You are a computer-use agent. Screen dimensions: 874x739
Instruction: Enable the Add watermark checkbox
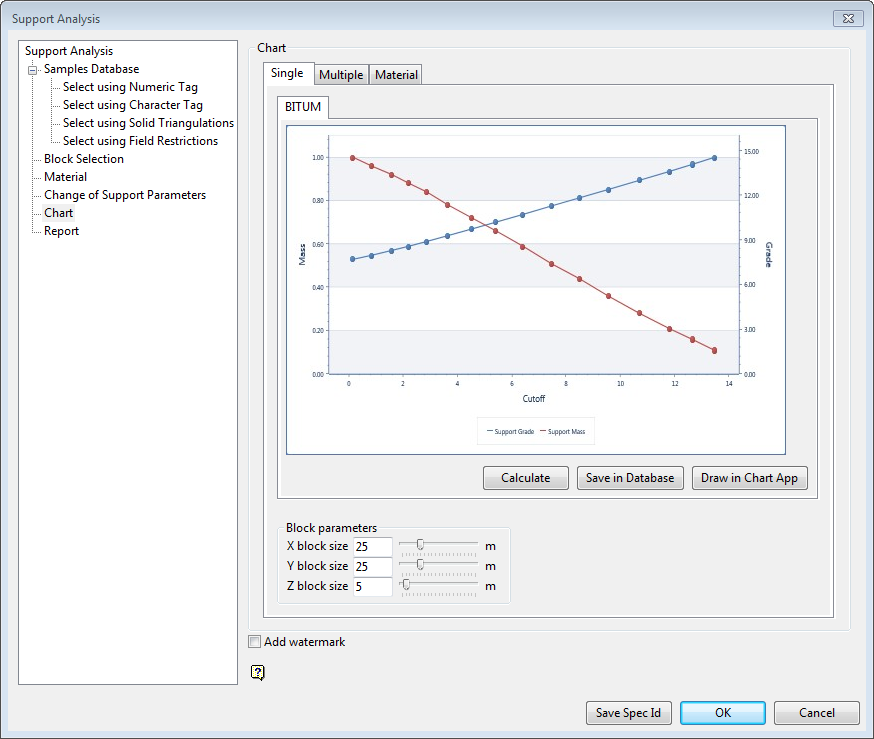click(255, 641)
